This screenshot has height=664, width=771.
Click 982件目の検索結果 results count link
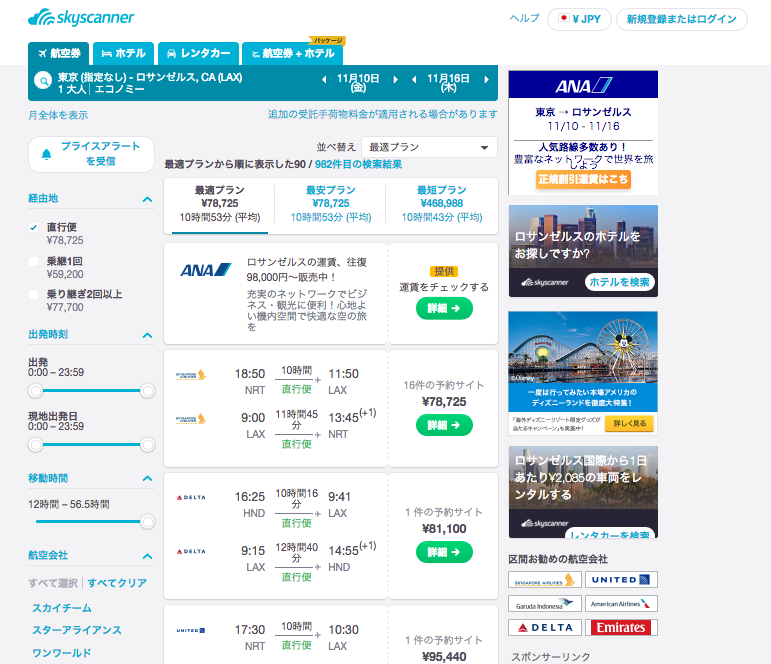tap(358, 164)
